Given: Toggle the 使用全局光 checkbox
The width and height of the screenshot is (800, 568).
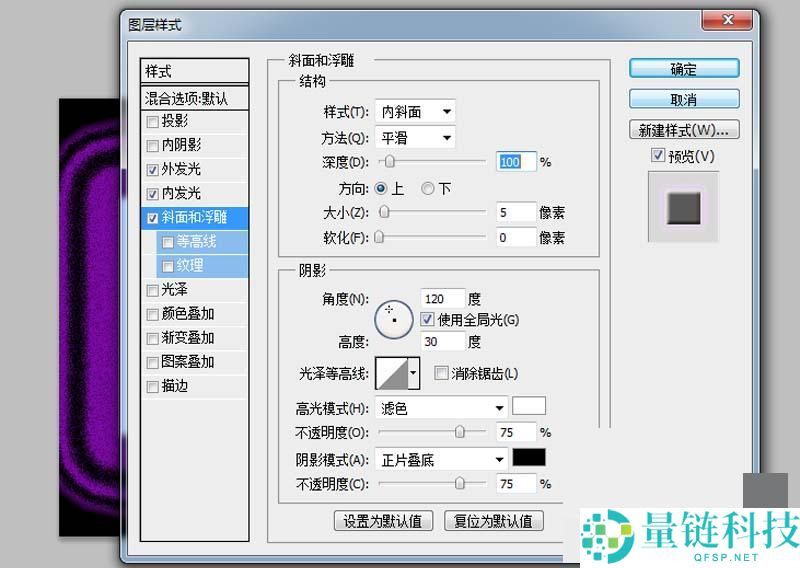Looking at the screenshot, I should [428, 320].
